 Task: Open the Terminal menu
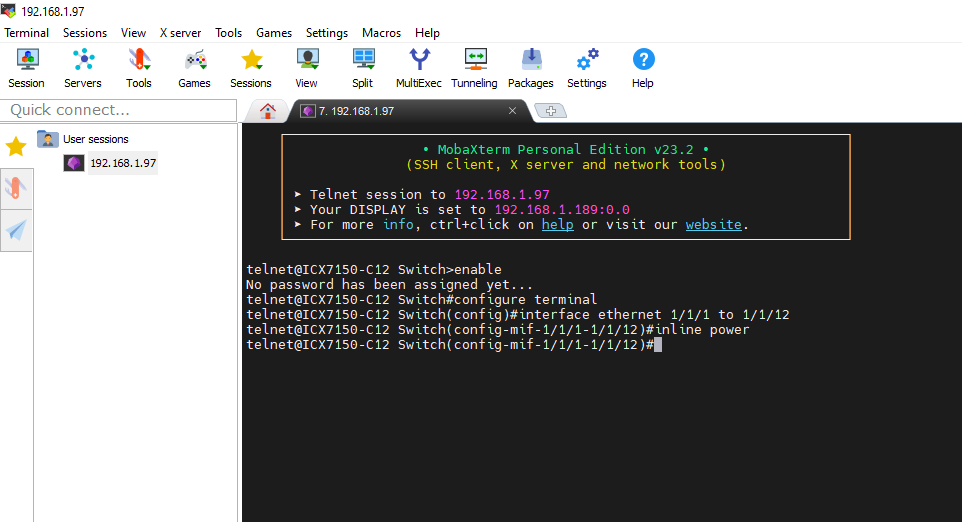[x=27, y=33]
